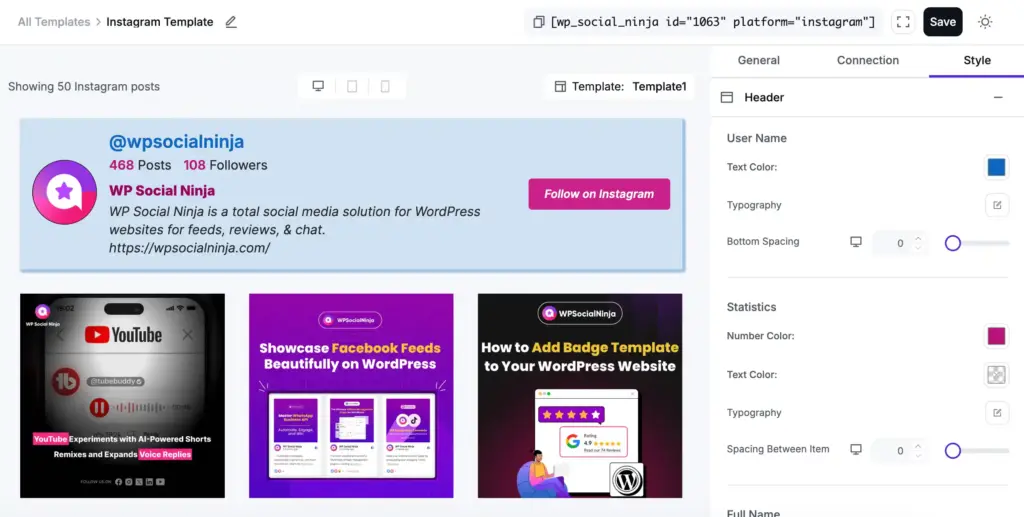Toggle light/dark theme sun icon
The image size is (1024, 517).
point(985,22)
